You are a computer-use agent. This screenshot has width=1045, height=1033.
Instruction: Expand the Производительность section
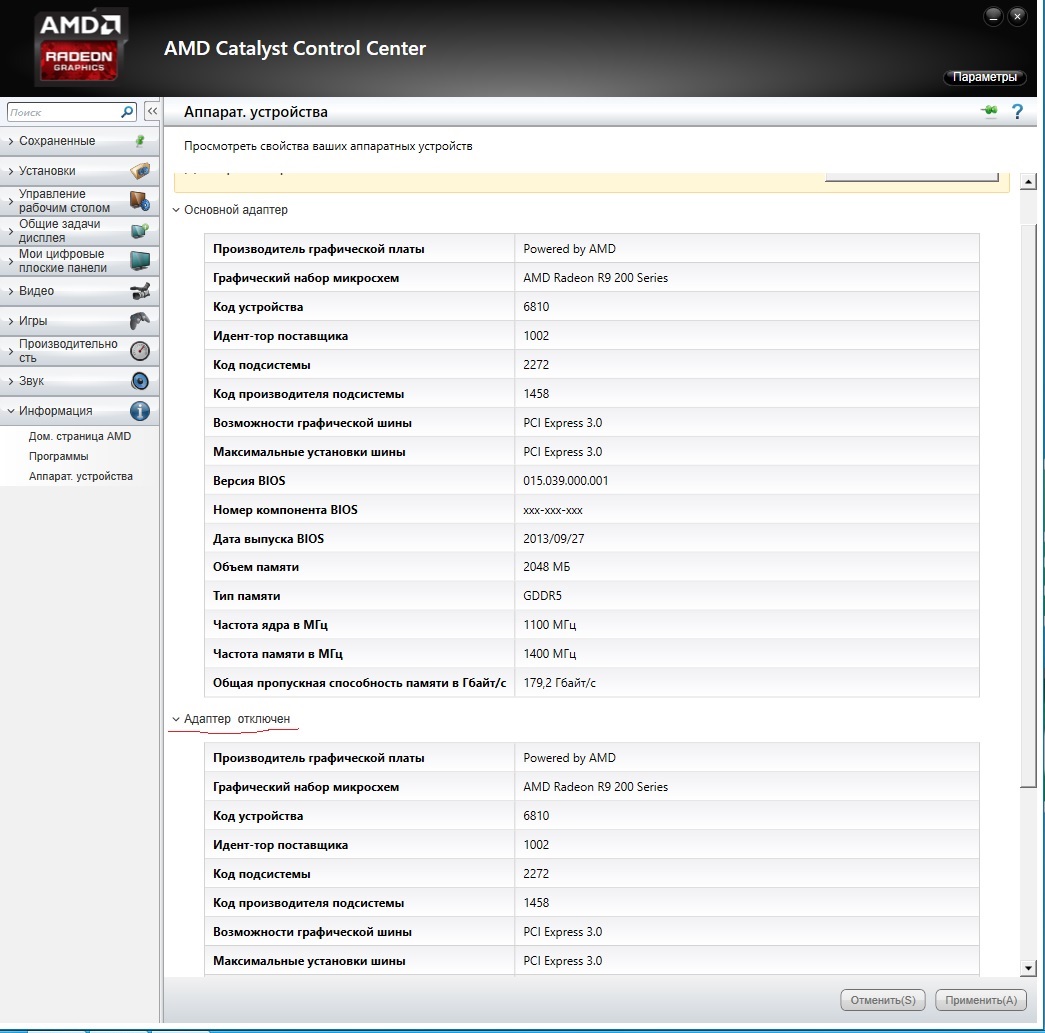10,351
